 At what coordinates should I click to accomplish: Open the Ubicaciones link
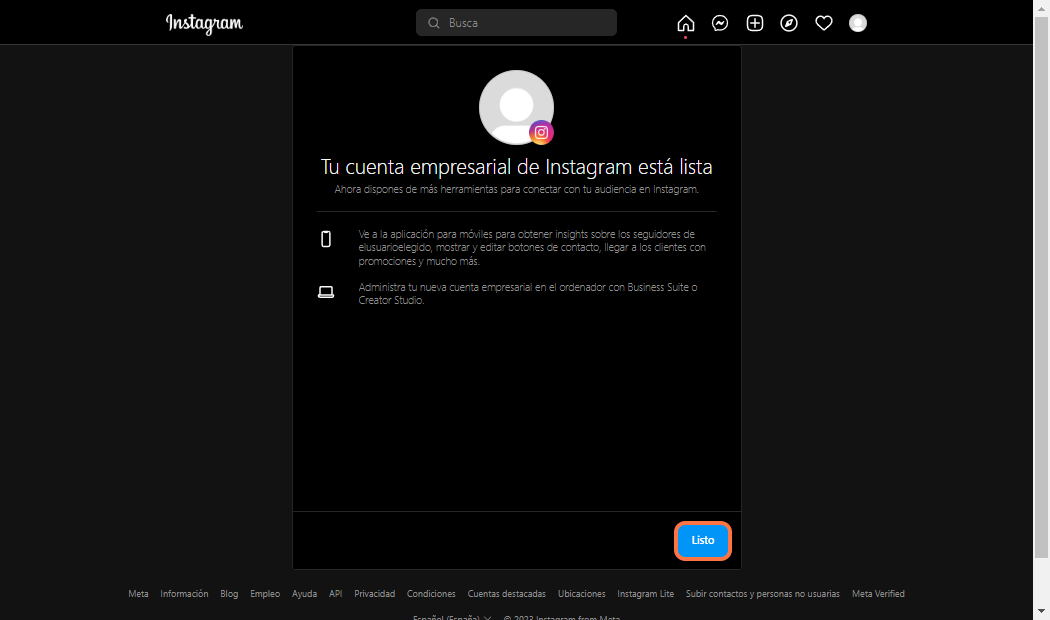tap(581, 594)
